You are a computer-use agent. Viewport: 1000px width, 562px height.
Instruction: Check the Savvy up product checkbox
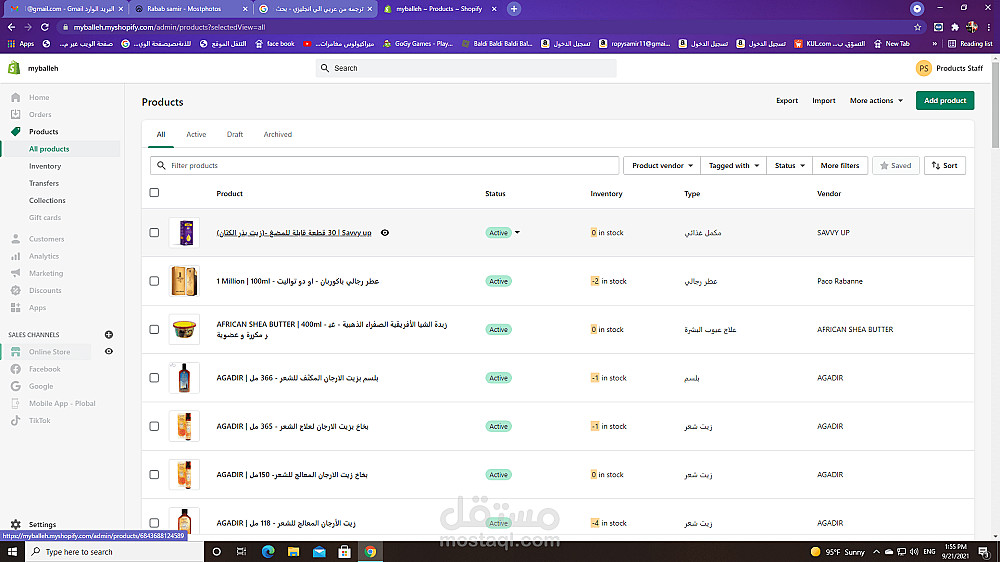coord(154,233)
